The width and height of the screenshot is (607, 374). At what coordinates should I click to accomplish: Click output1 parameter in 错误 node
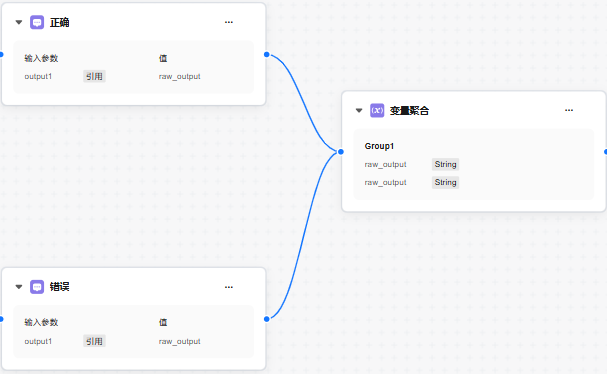point(38,341)
